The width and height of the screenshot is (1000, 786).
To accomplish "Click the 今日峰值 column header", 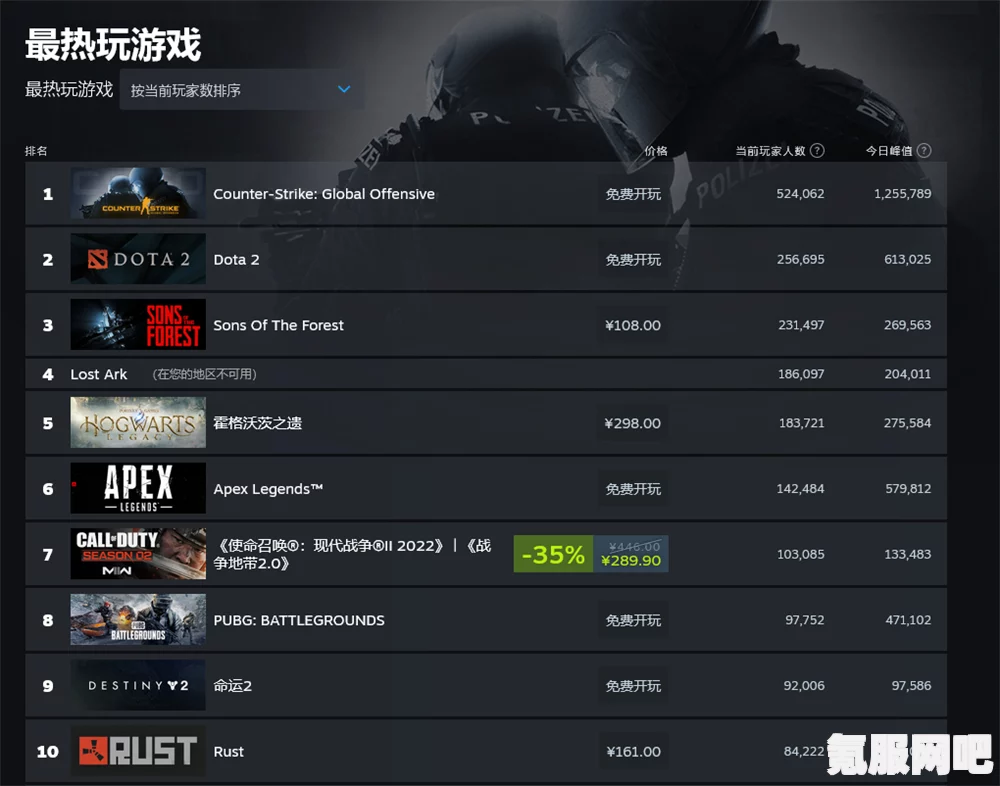I will pyautogui.click(x=889, y=151).
